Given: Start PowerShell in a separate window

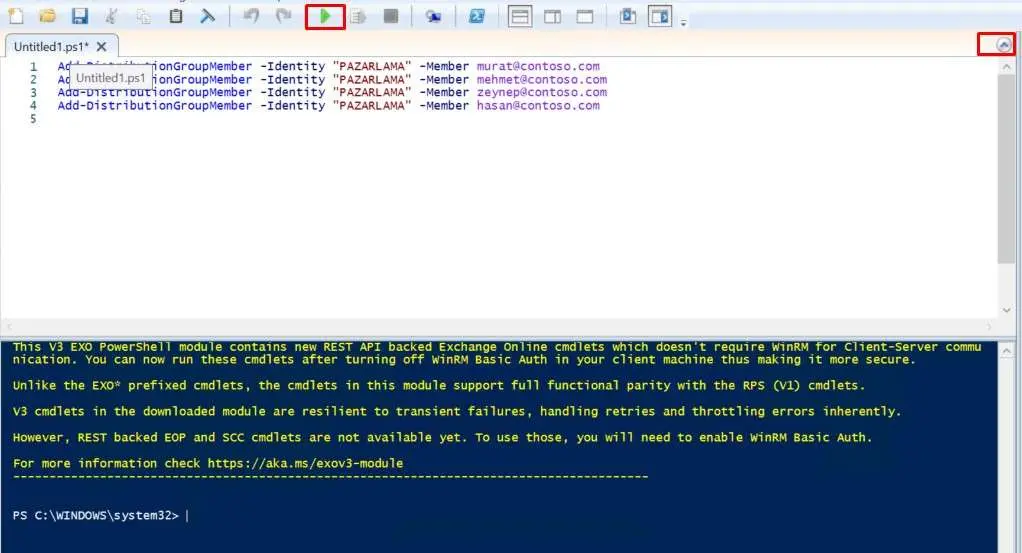Looking at the screenshot, I should [x=478, y=16].
